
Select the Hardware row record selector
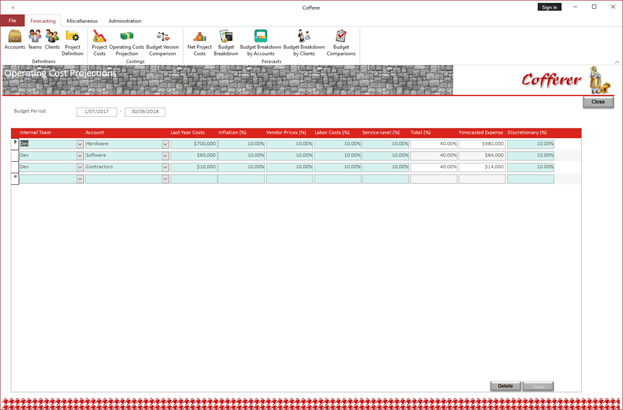tap(15, 144)
